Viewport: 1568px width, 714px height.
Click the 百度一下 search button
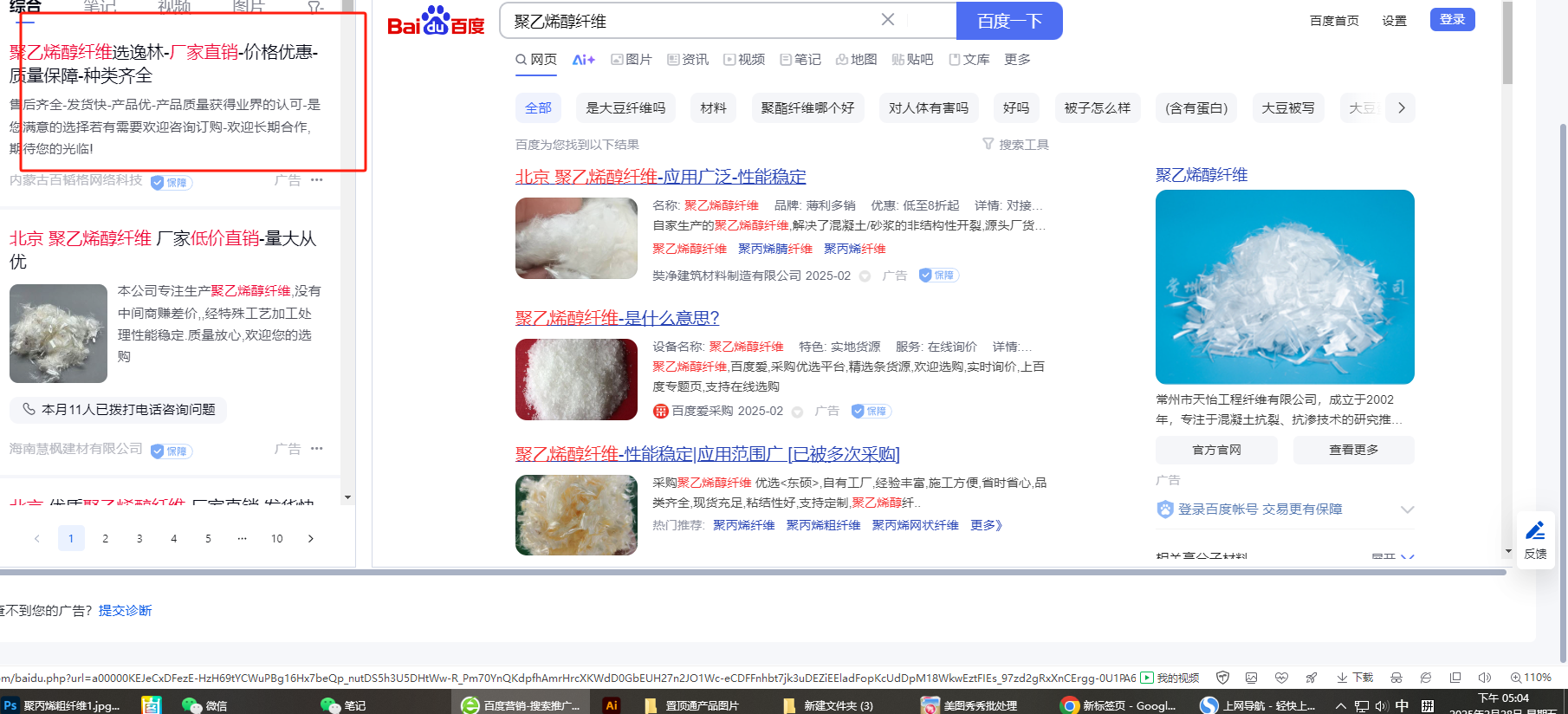[x=1009, y=21]
